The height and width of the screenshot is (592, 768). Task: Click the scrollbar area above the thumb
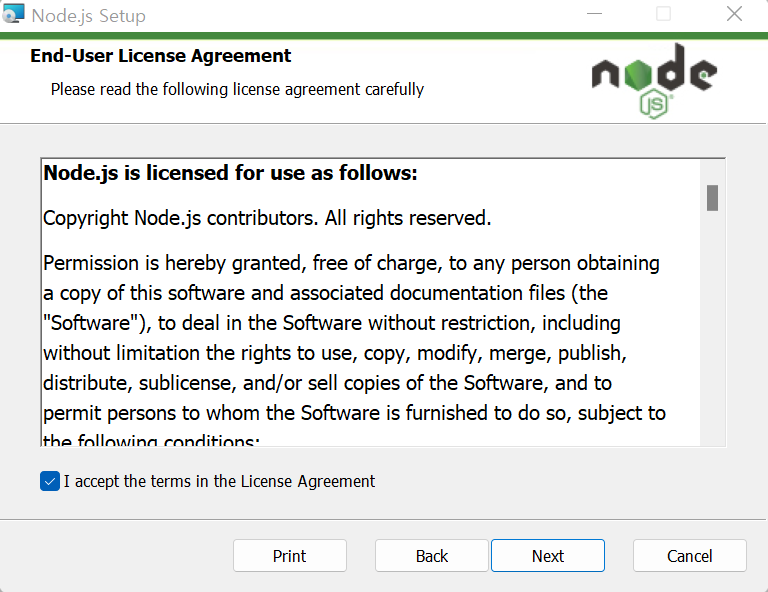tap(712, 172)
